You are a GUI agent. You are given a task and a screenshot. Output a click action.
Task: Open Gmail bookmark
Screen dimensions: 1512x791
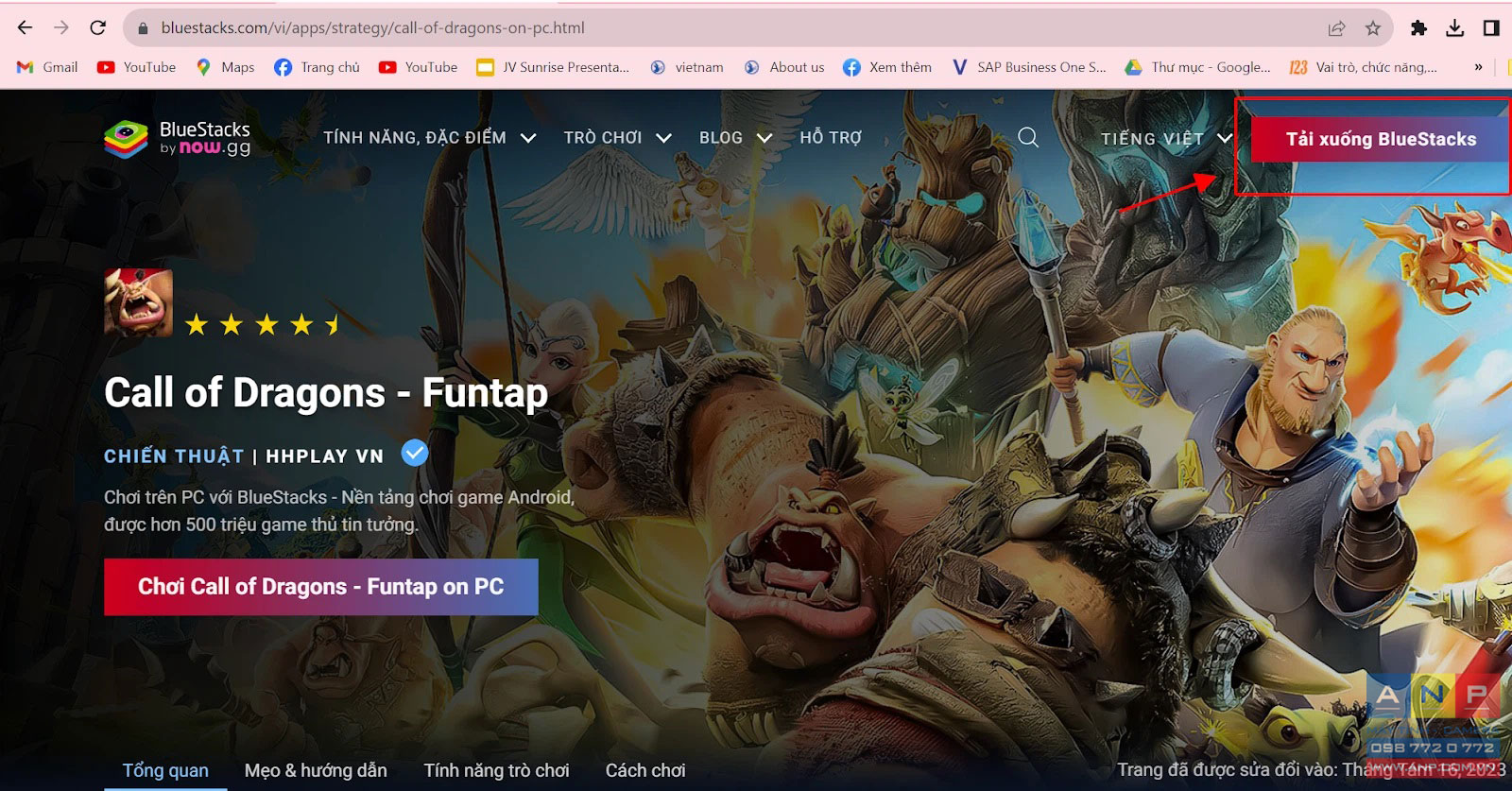(x=47, y=67)
